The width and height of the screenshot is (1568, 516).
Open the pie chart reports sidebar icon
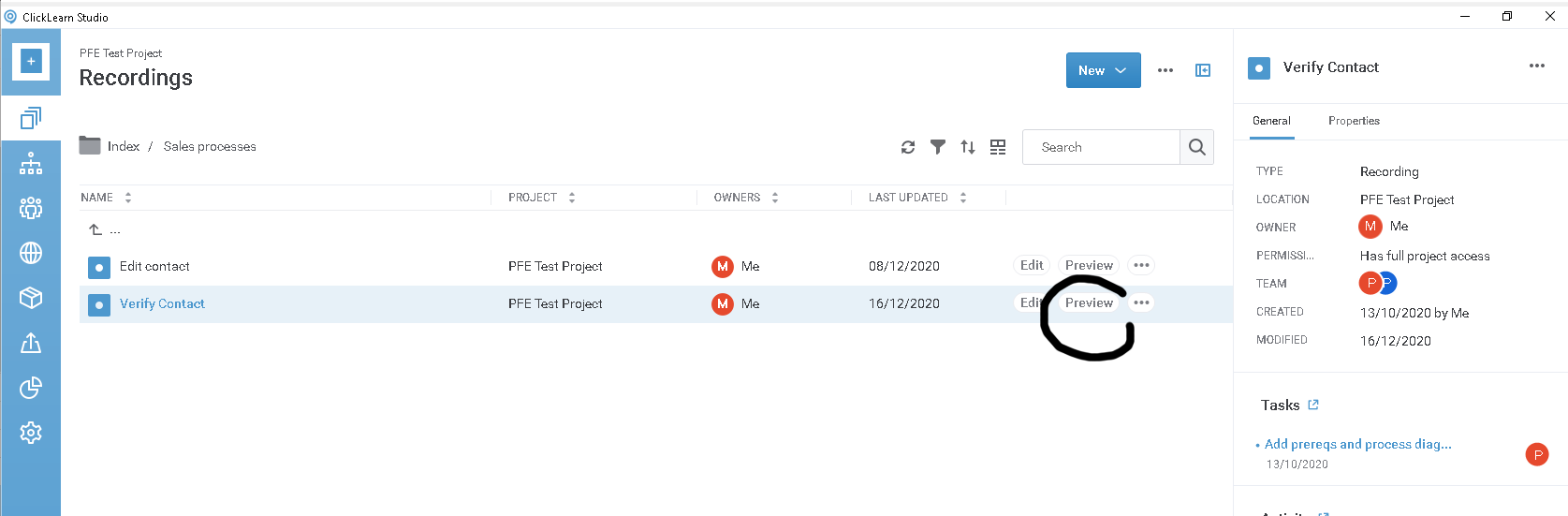(x=31, y=388)
